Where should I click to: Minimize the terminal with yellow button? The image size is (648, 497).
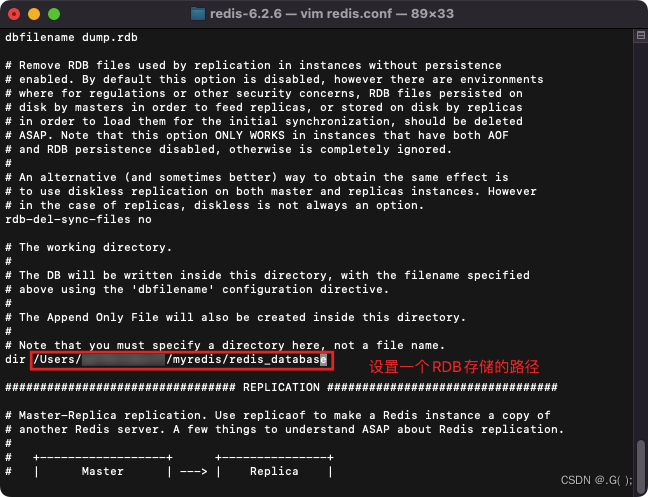point(34,14)
